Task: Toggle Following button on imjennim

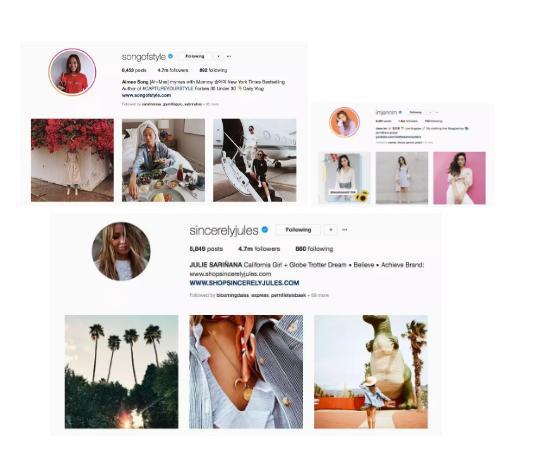Action: tap(415, 112)
